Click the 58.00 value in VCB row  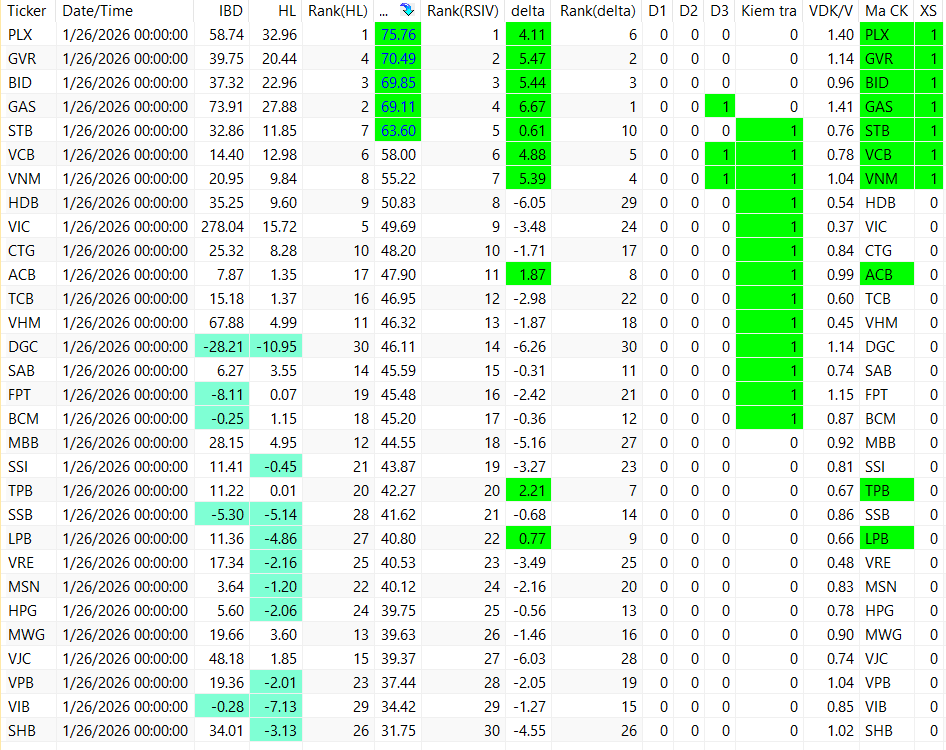click(x=398, y=155)
